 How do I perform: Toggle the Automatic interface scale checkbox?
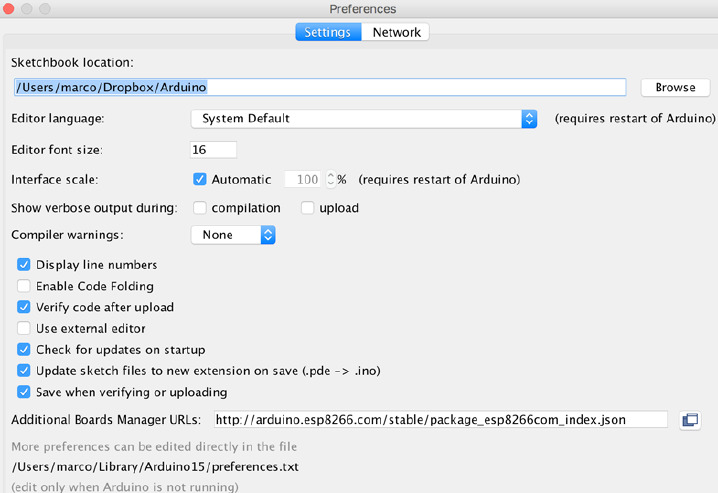(200, 179)
